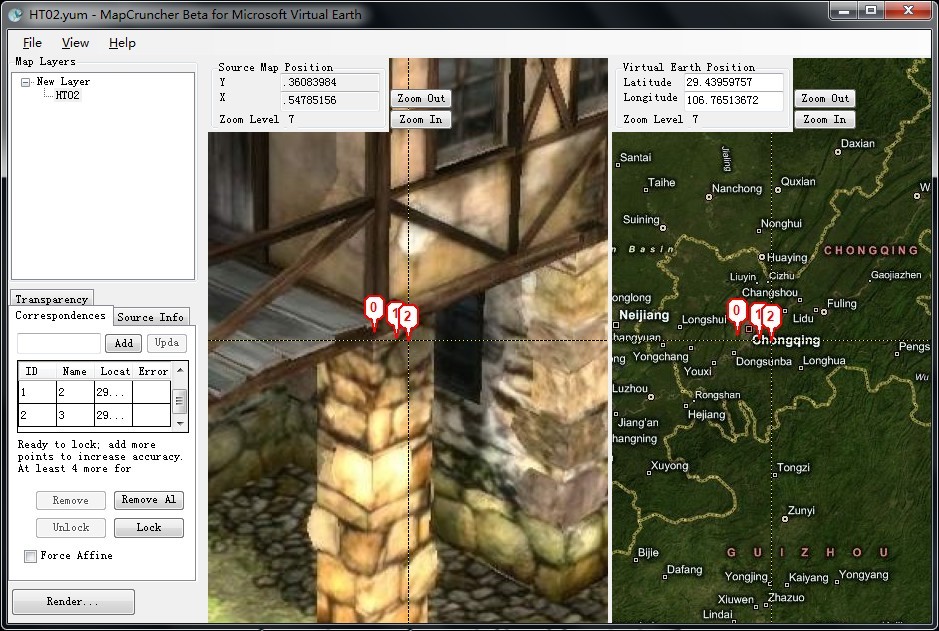Screen dimensions: 939x631
Task: Click the Name column header
Action: (x=75, y=371)
